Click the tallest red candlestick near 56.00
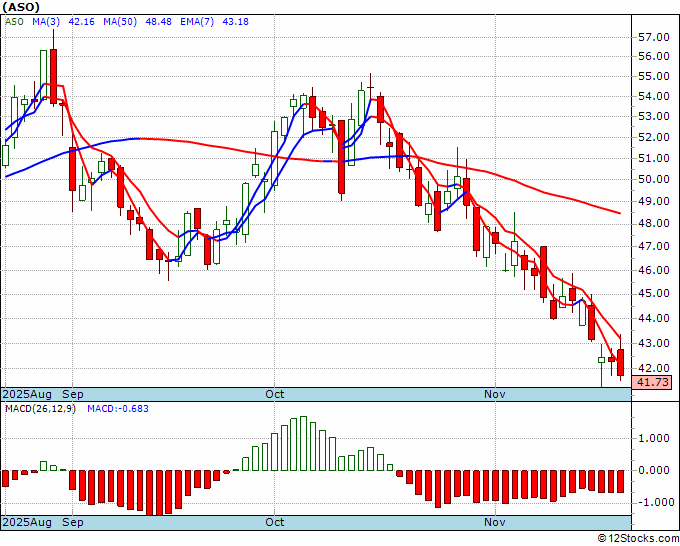Image resolution: width=680 pixels, height=546 pixels. pos(53,76)
